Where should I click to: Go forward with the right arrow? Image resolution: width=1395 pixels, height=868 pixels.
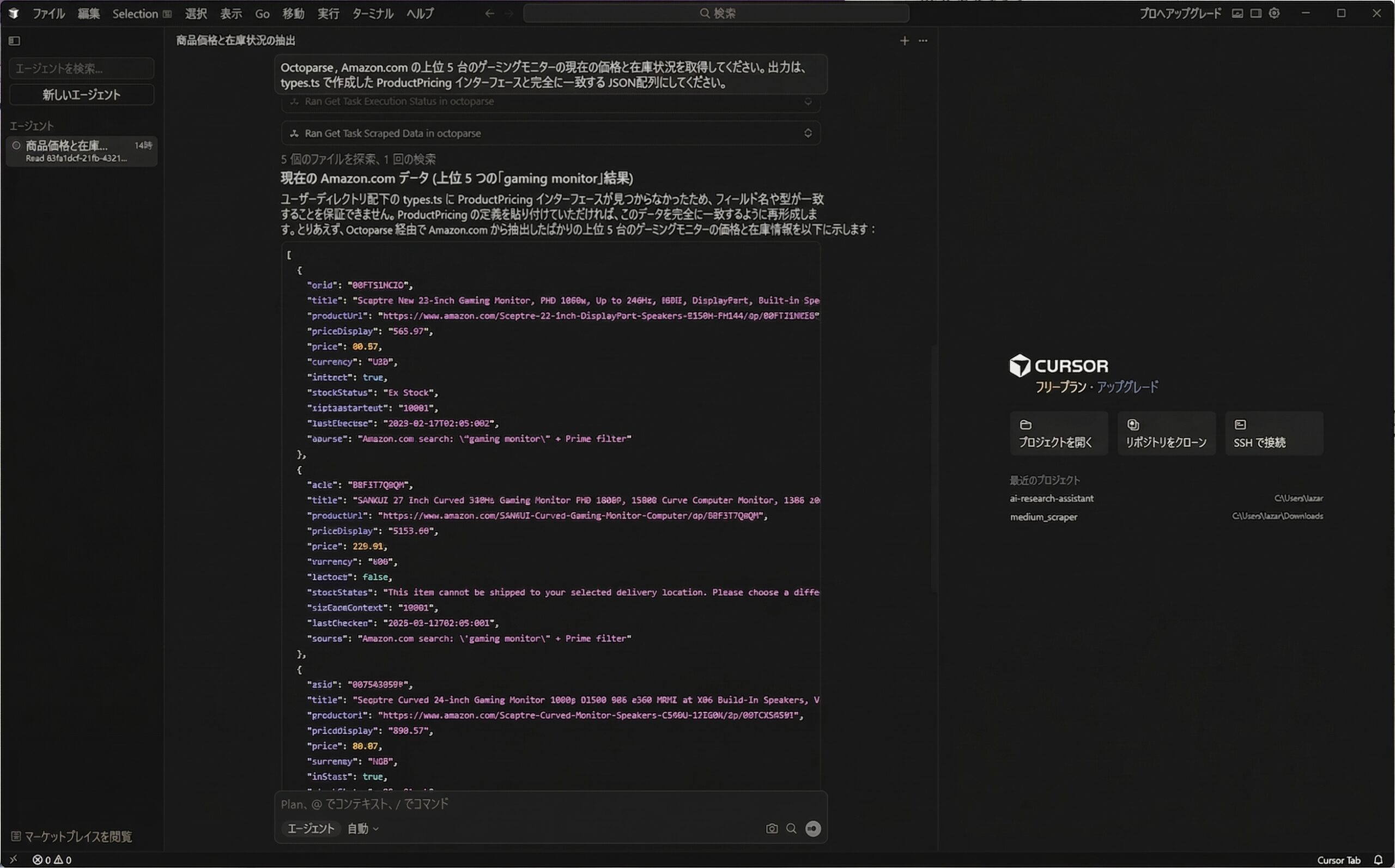[508, 13]
